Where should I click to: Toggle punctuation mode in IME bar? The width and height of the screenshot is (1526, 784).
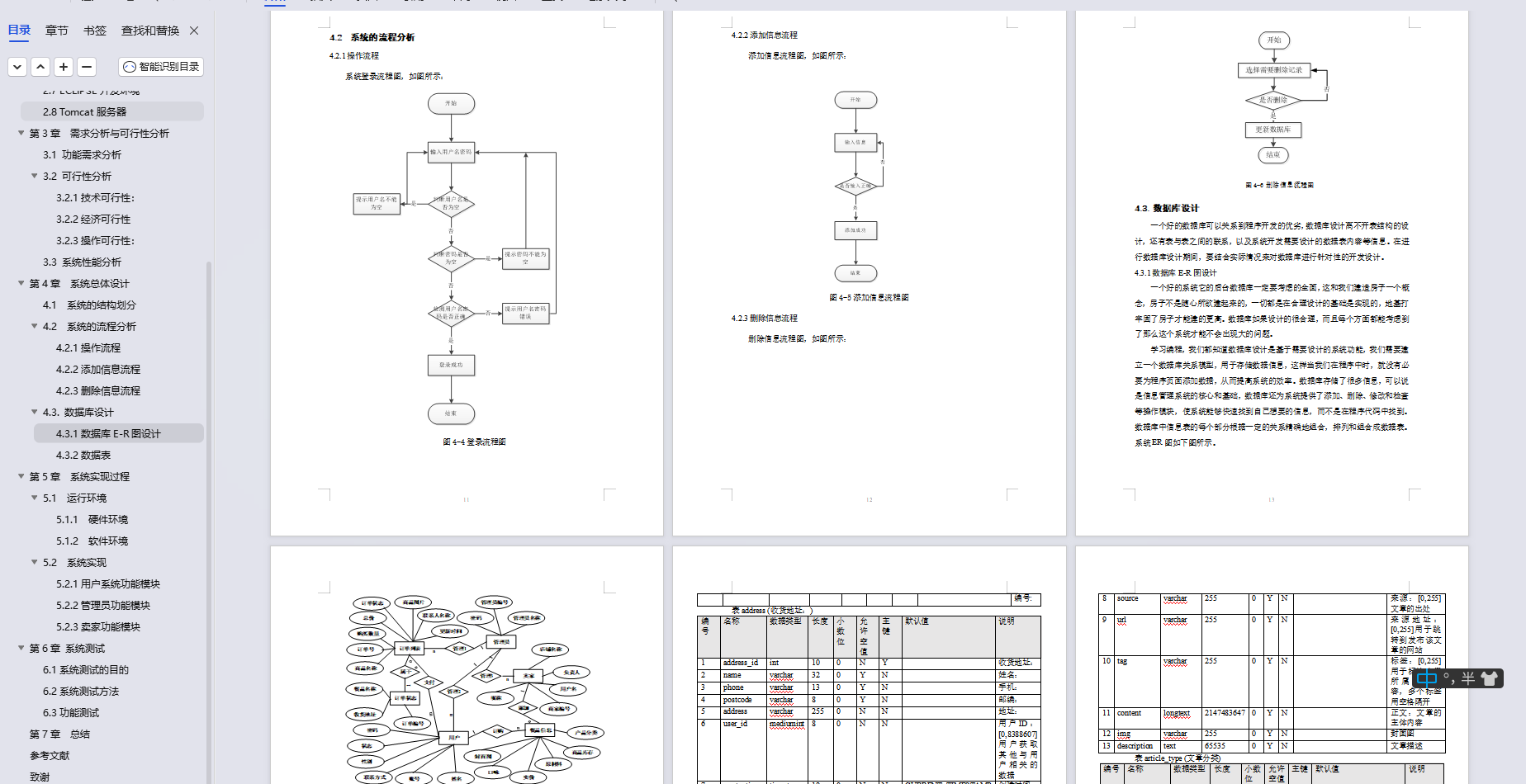(x=1449, y=678)
